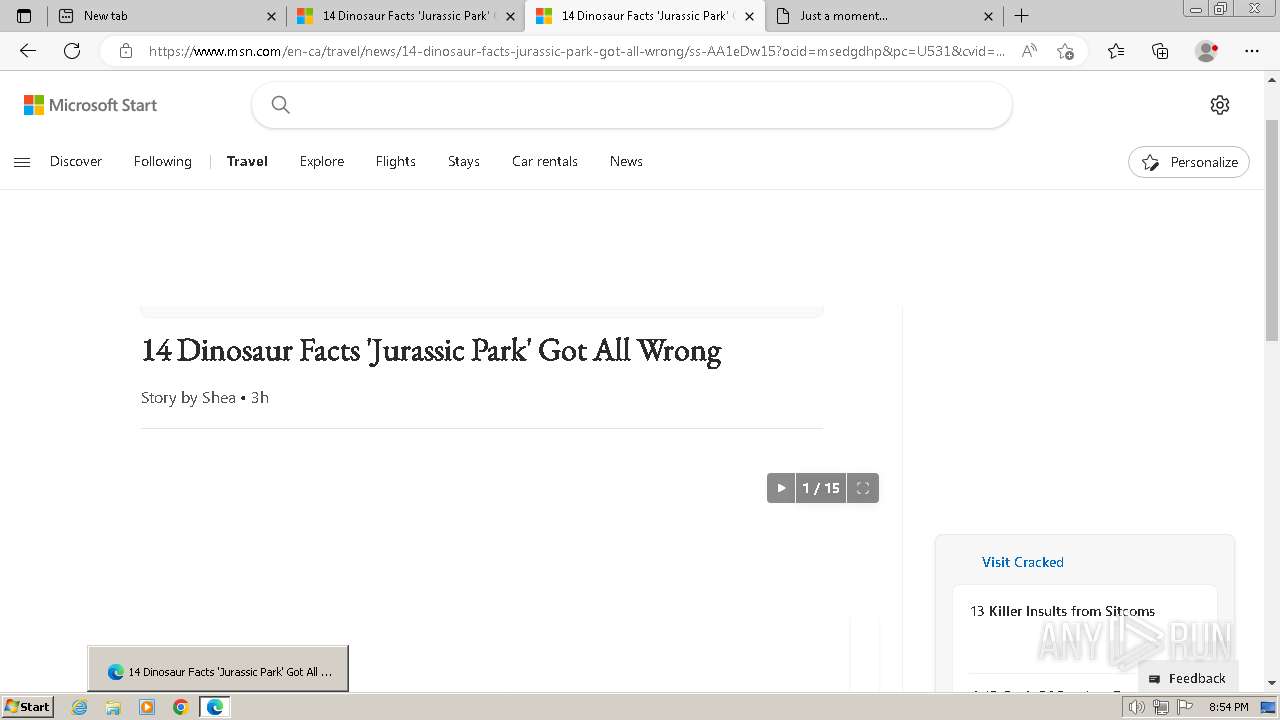
Task: Open a new browser tab
Action: point(1021,16)
